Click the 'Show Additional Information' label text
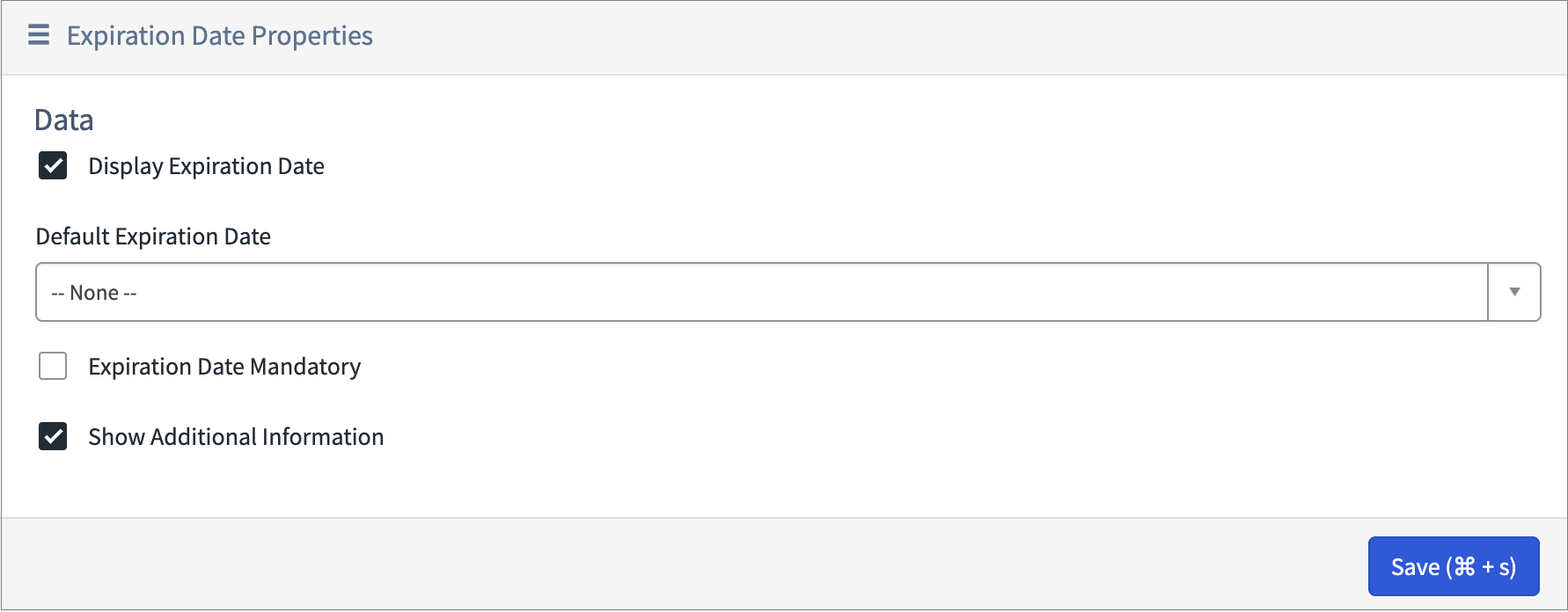 coord(236,437)
